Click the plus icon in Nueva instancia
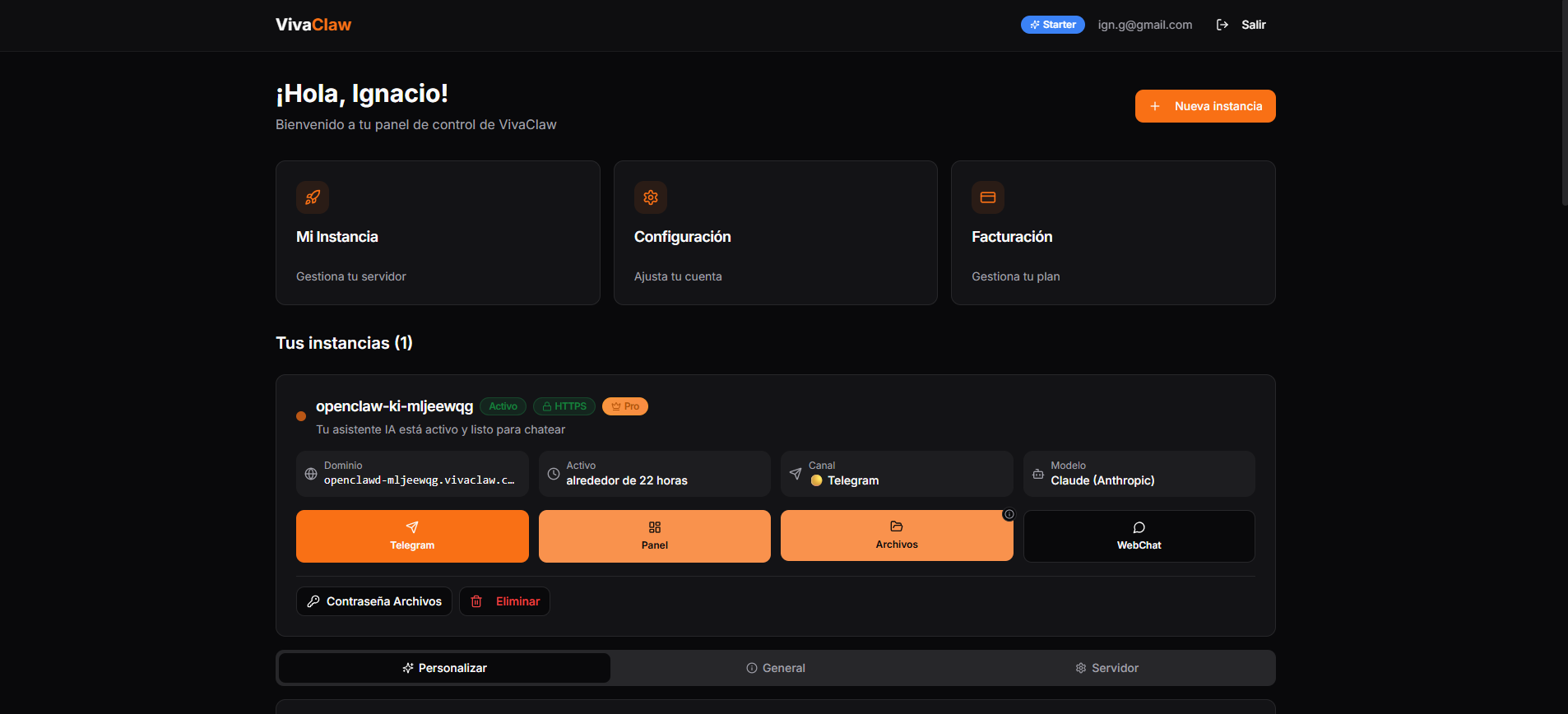 point(1155,106)
